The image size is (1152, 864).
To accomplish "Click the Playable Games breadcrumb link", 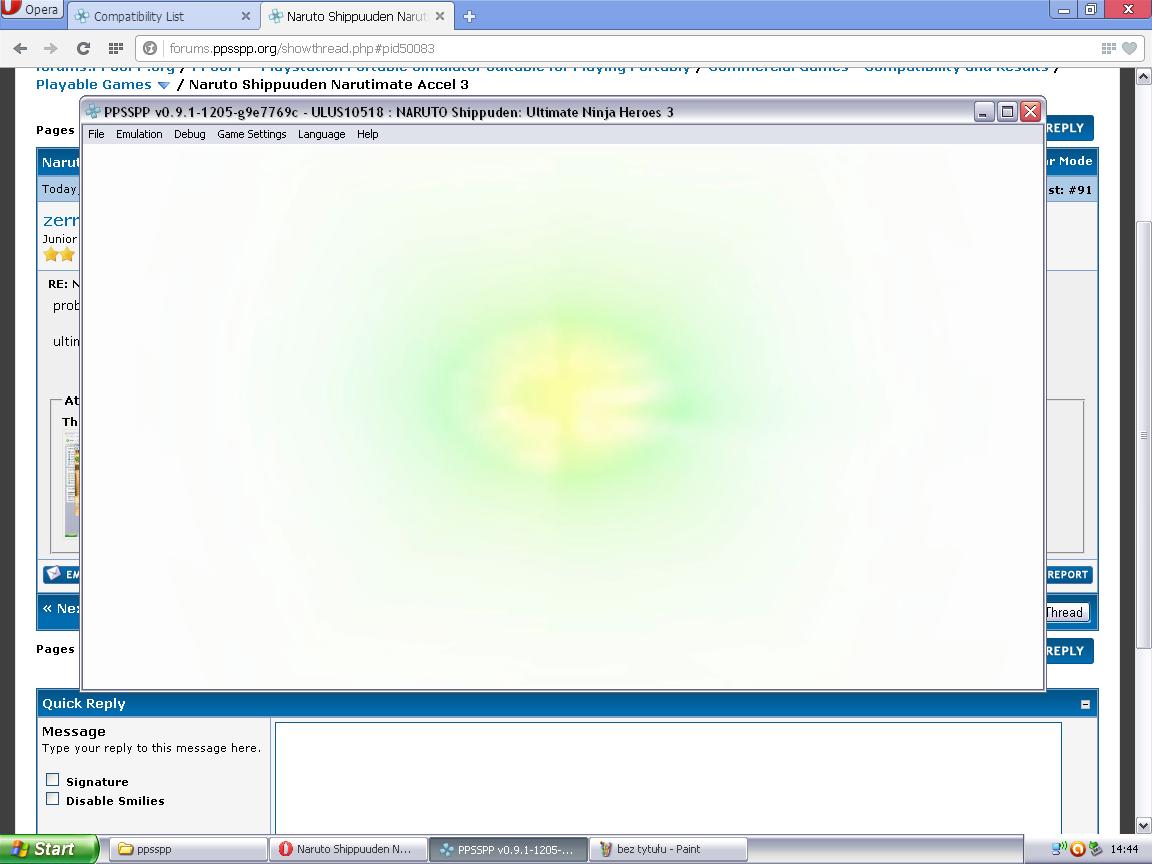I will [93, 85].
